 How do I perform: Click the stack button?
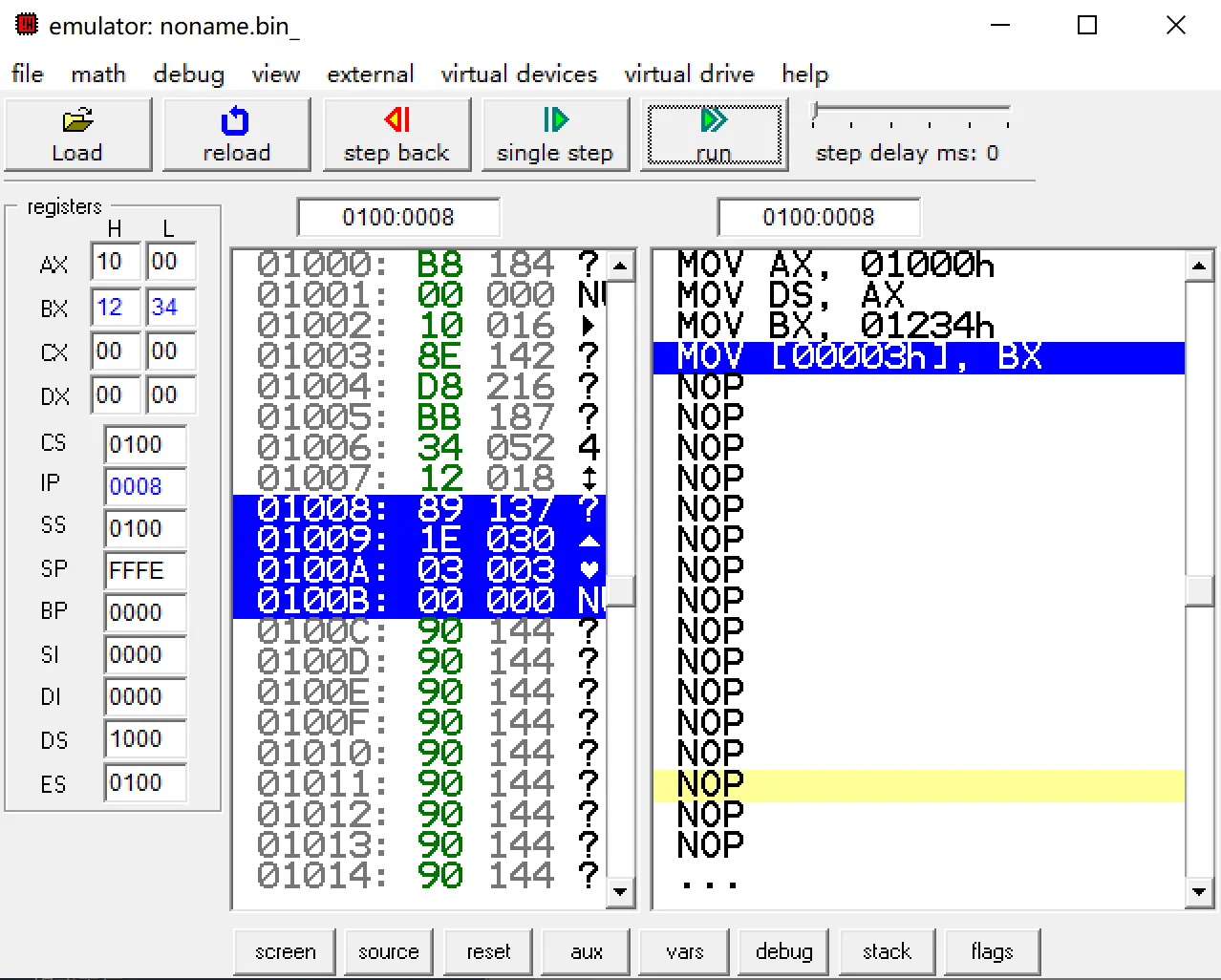coord(887,951)
